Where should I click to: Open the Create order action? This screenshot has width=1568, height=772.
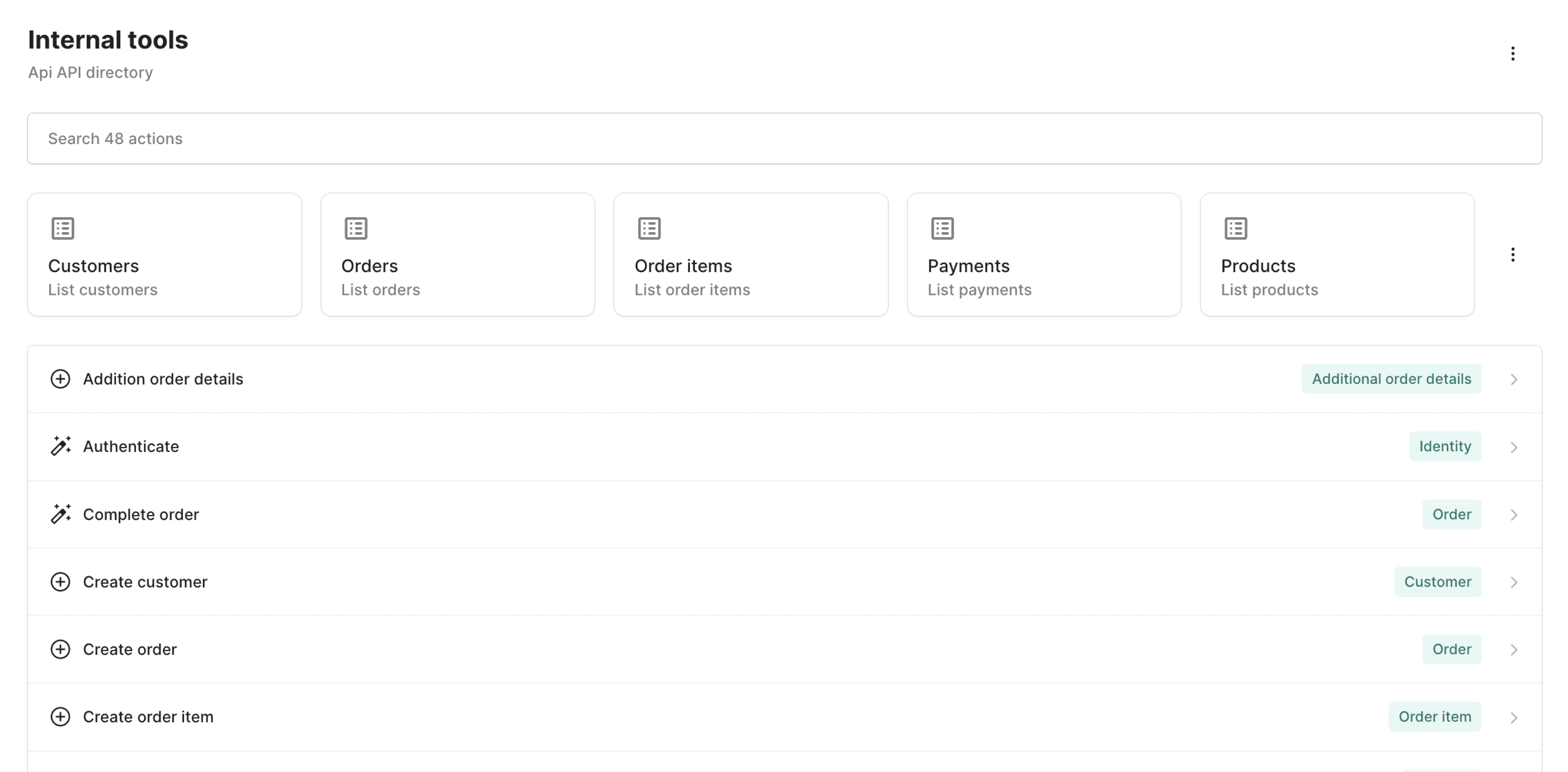130,650
